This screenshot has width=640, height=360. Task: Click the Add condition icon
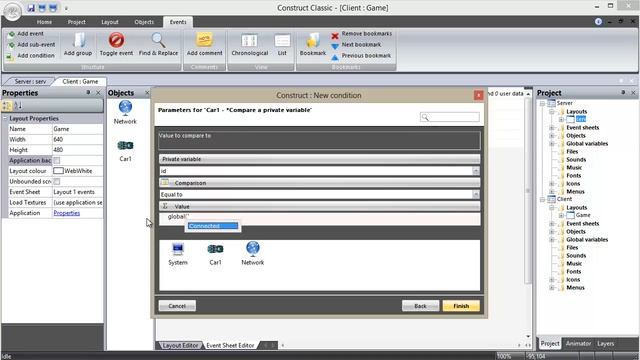(10, 56)
